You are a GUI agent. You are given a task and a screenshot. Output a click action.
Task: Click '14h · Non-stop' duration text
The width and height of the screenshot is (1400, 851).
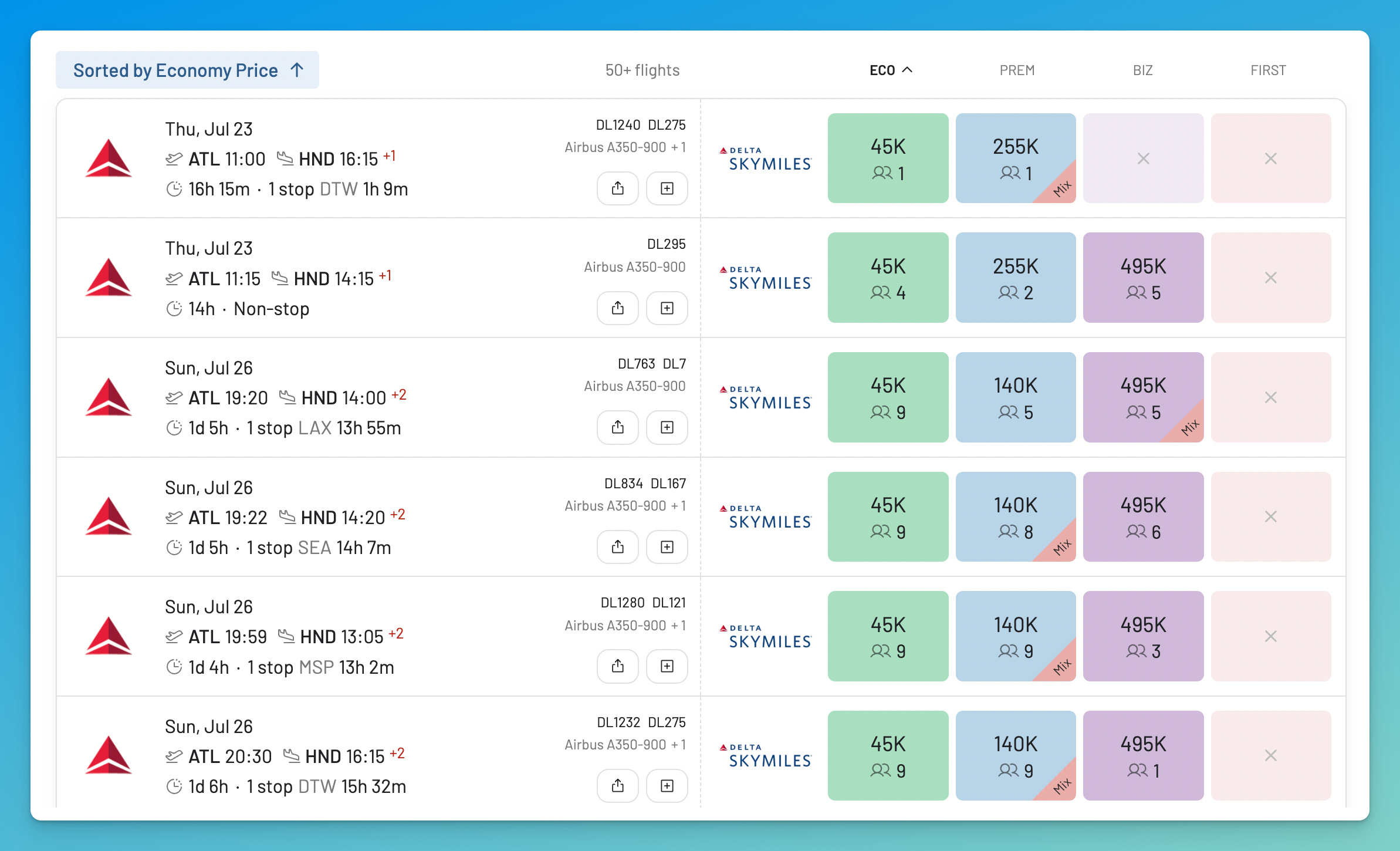[249, 309]
